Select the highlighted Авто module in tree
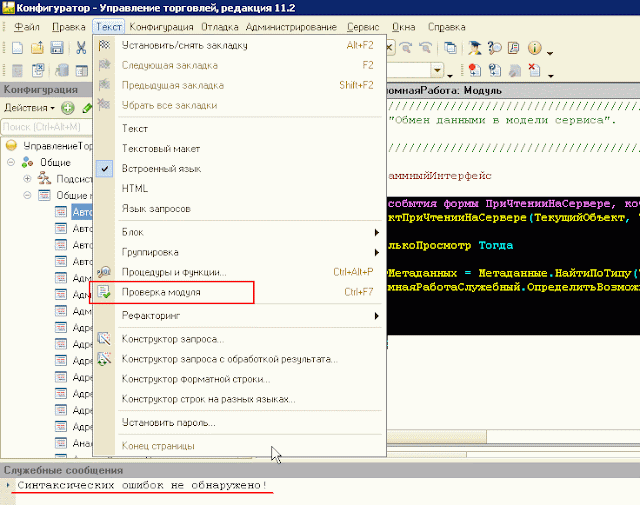This screenshot has height=505, width=640. coord(82,212)
